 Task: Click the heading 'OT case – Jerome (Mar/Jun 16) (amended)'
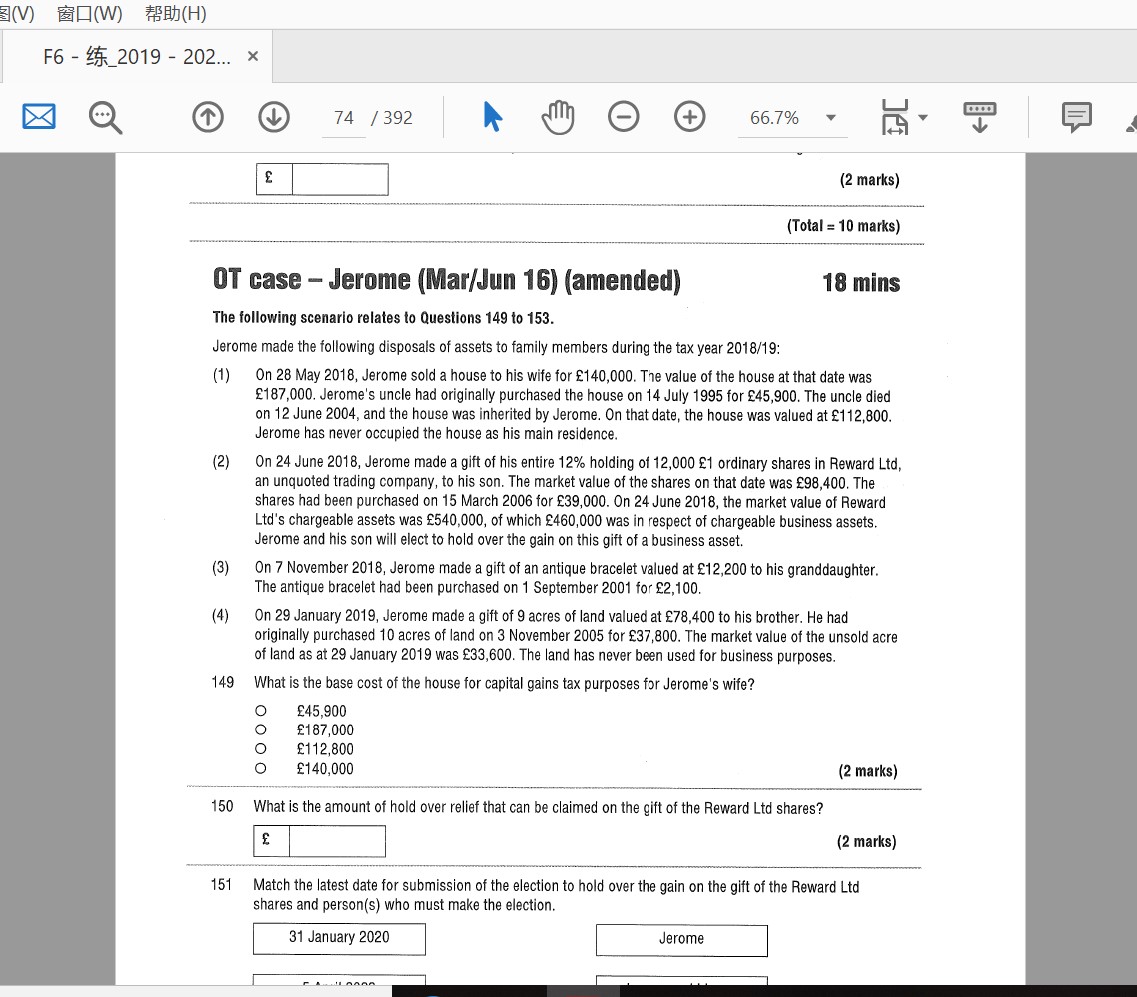pyautogui.click(x=447, y=280)
